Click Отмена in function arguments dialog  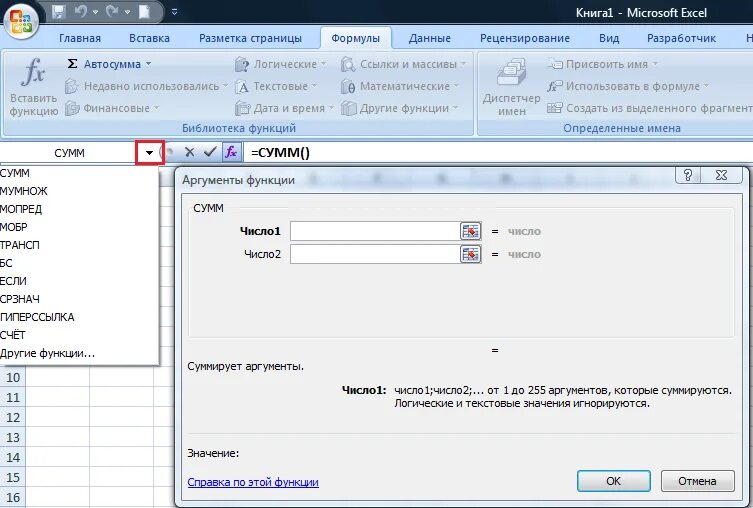click(697, 481)
